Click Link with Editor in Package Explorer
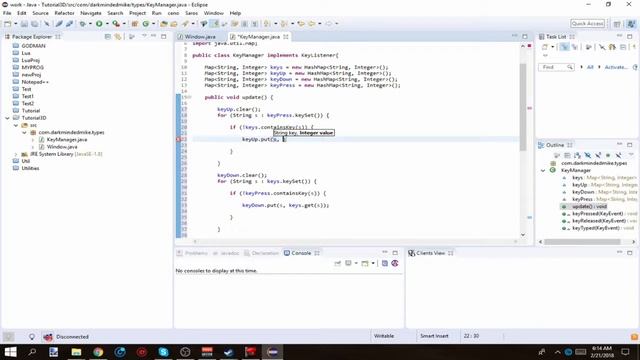The image size is (640, 360). click(x=118, y=37)
